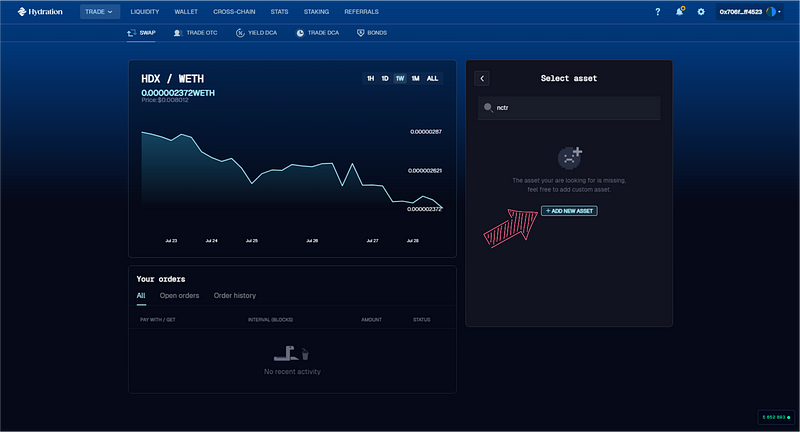800x432 pixels.
Task: Open the CROSS-CHAIN menu
Action: click(234, 12)
